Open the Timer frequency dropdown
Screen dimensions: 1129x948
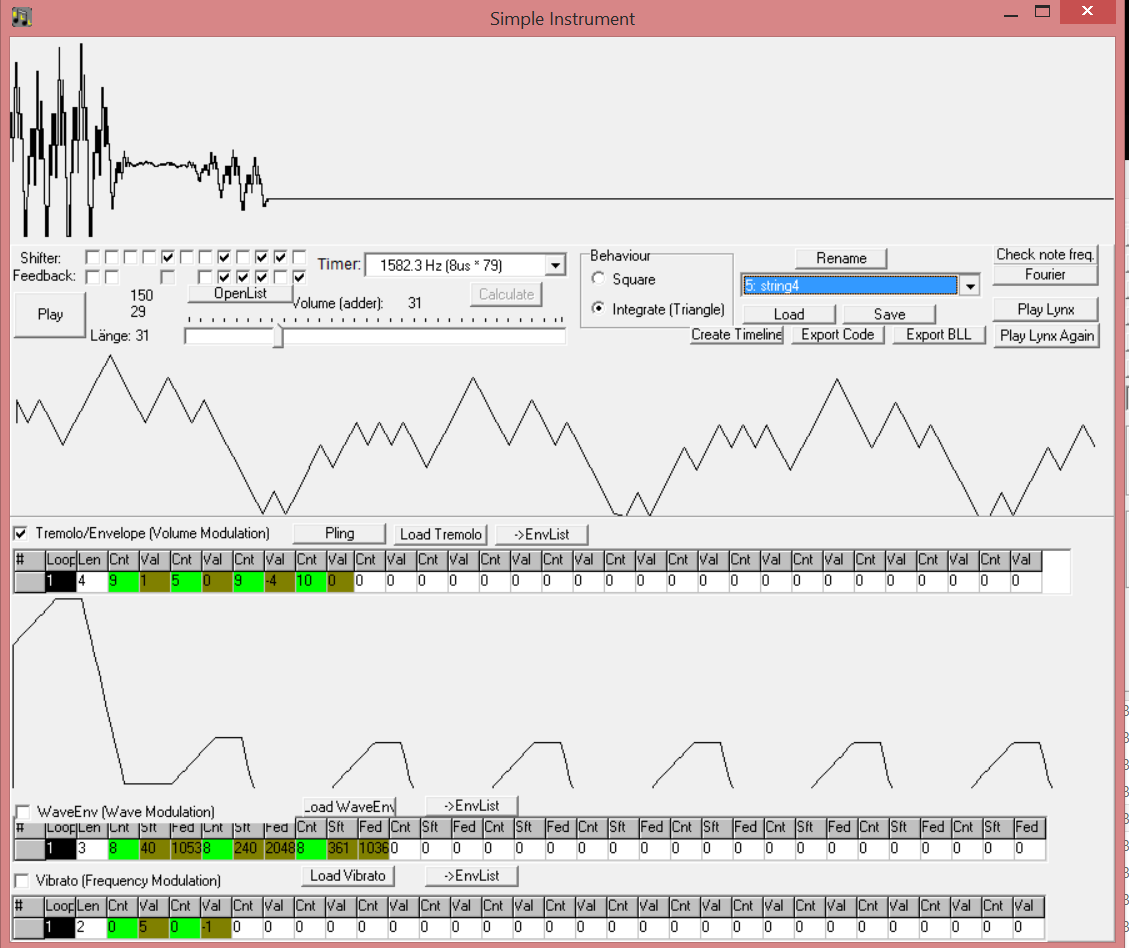click(x=555, y=265)
